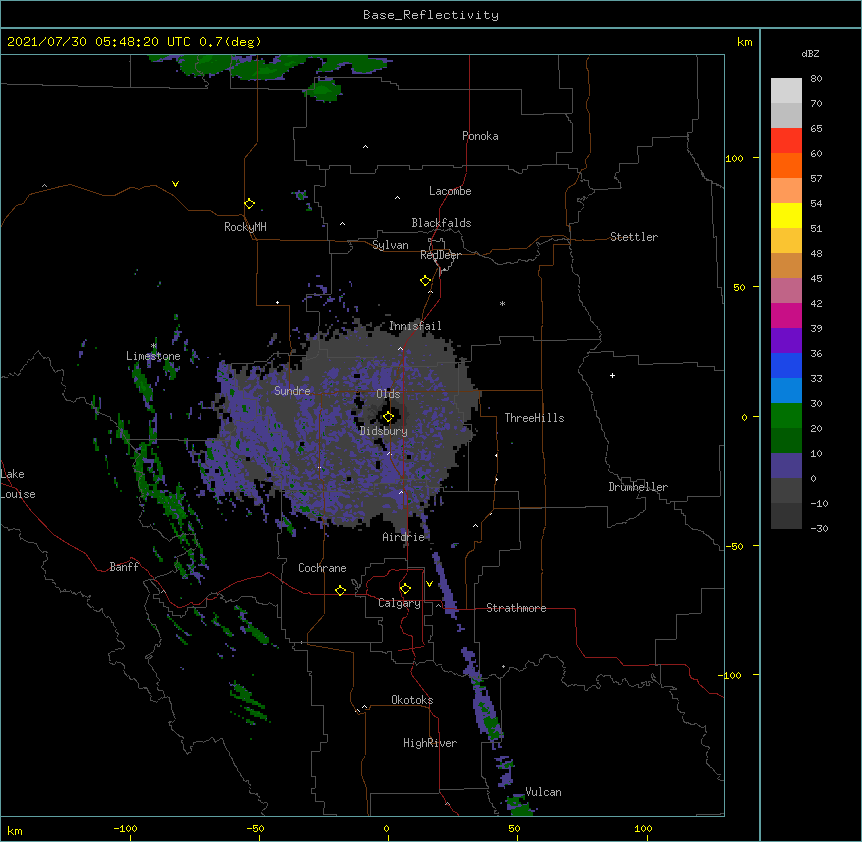The image size is (862, 842).
Task: Select the white caret marker west of Ponoka
Action: point(366,147)
